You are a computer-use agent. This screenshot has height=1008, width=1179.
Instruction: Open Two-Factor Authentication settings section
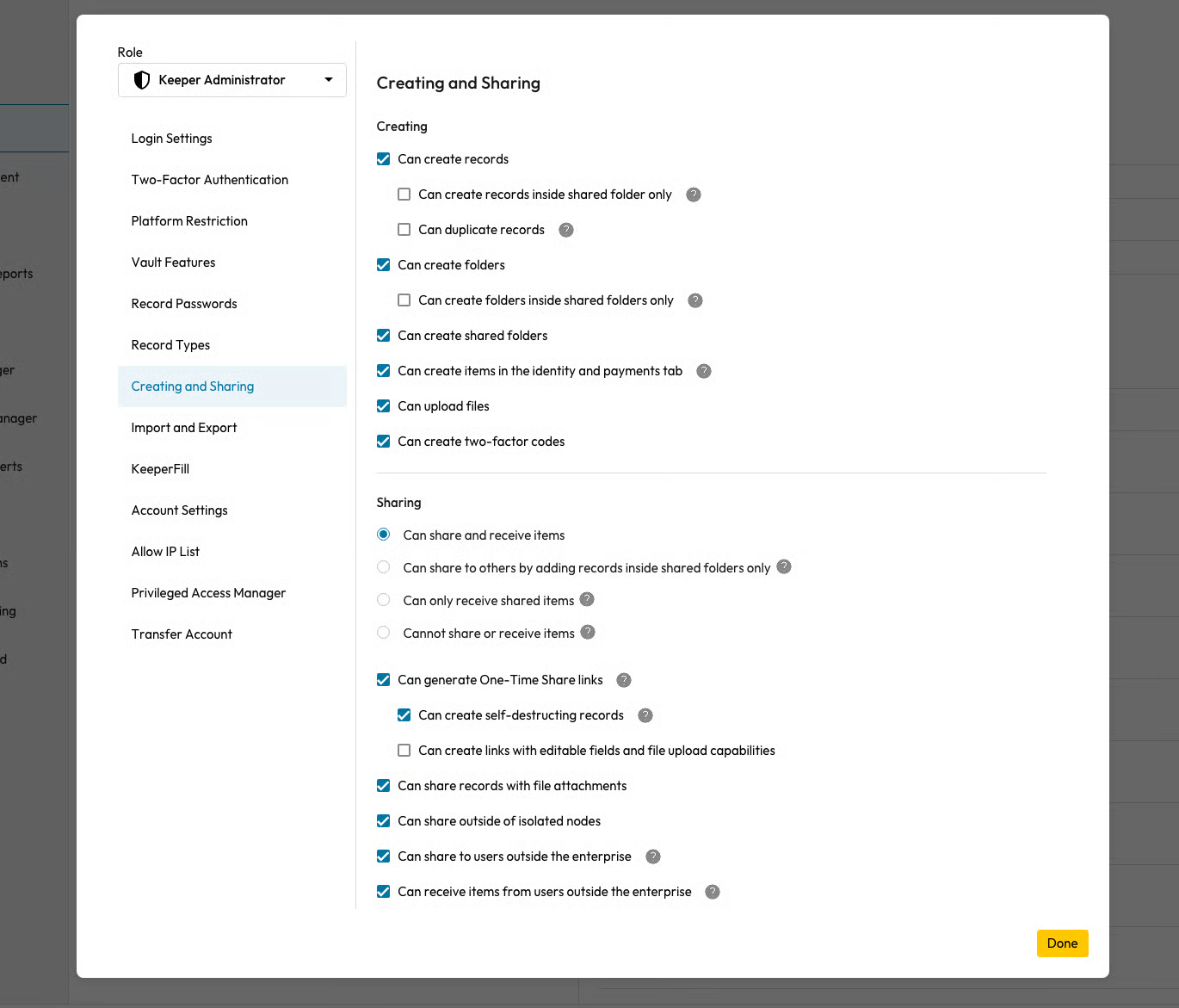210,180
